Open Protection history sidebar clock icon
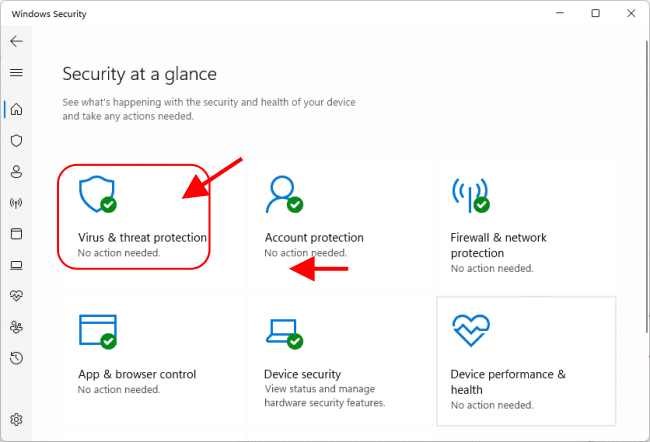Image resolution: width=650 pixels, height=442 pixels. 16,358
